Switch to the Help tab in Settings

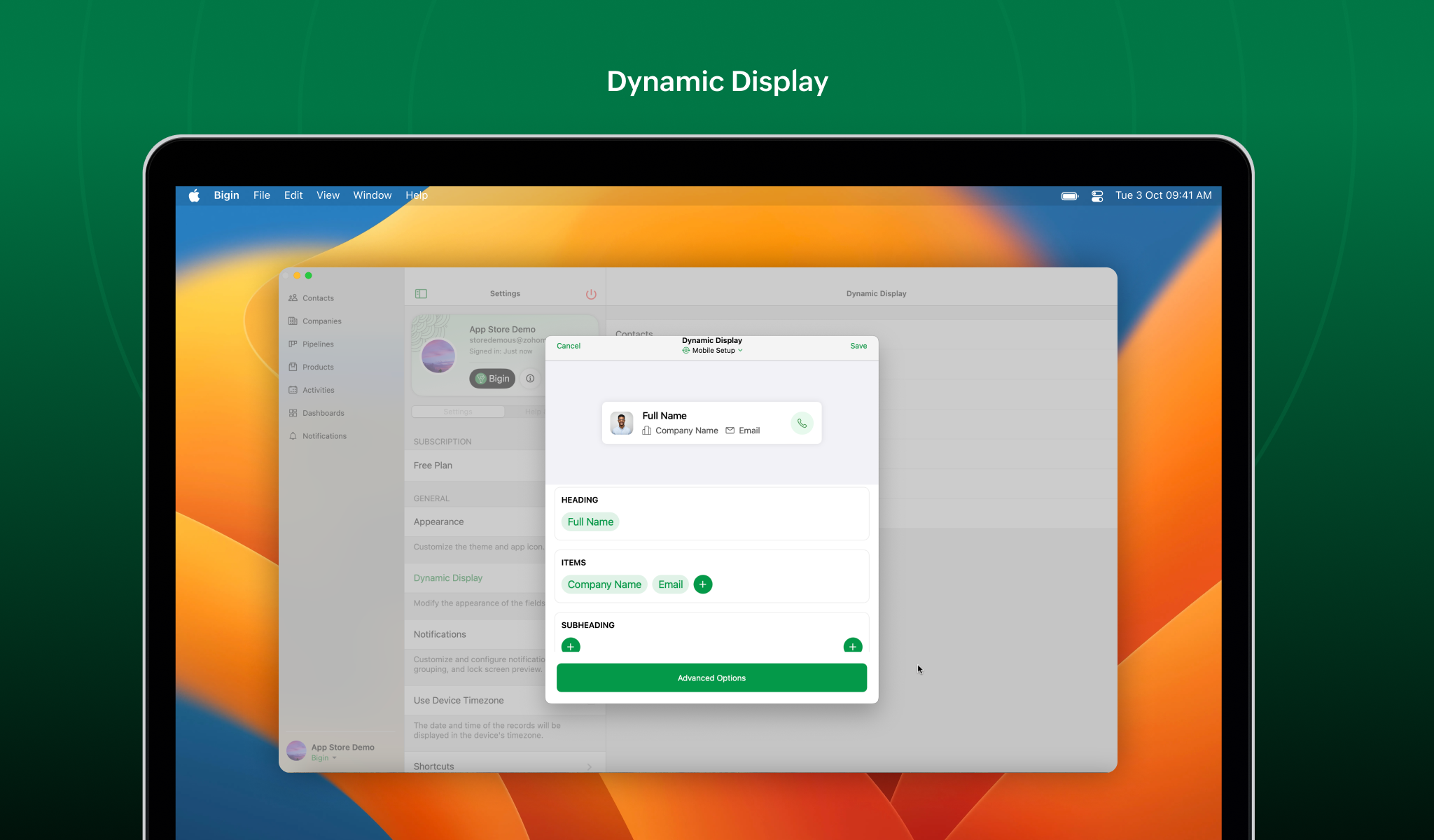point(534,412)
